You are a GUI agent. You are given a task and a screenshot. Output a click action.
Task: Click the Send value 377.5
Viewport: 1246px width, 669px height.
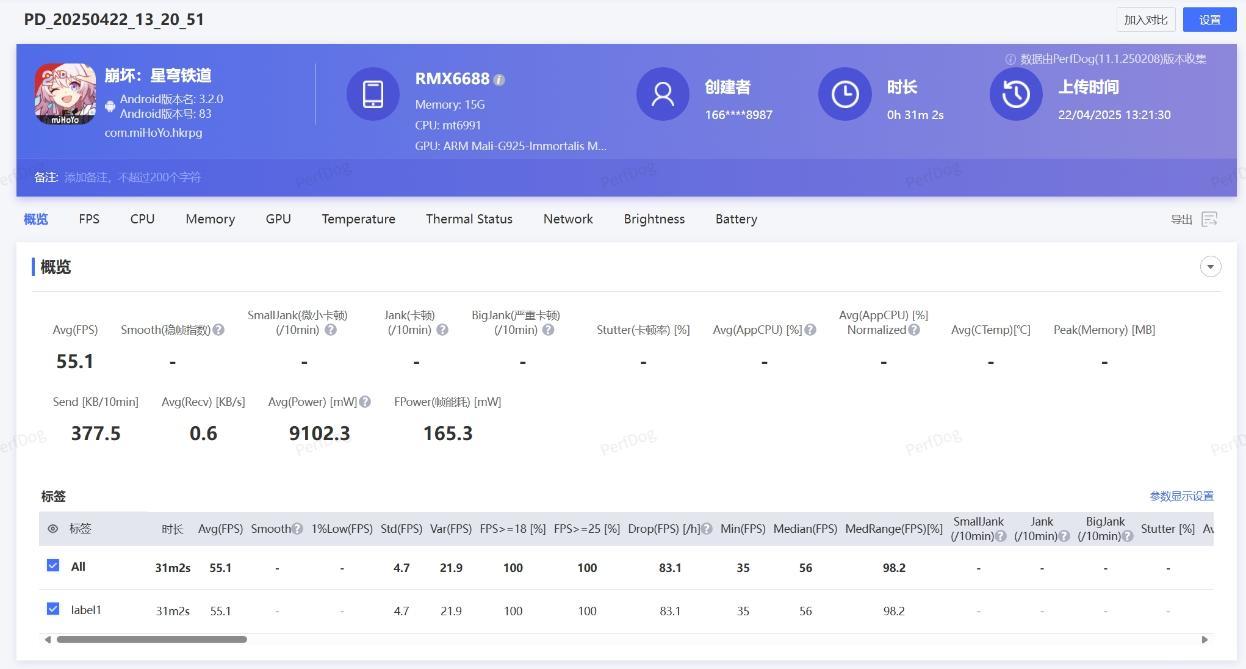[x=96, y=433]
